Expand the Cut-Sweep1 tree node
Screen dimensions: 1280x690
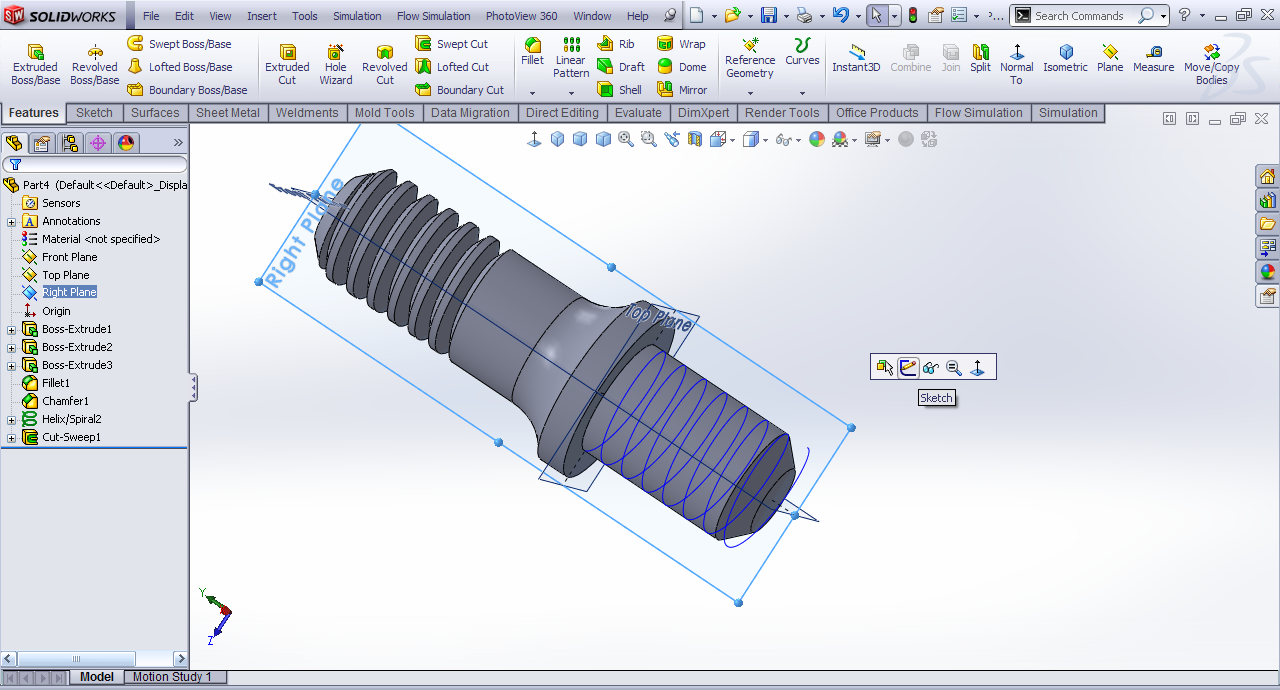point(12,437)
